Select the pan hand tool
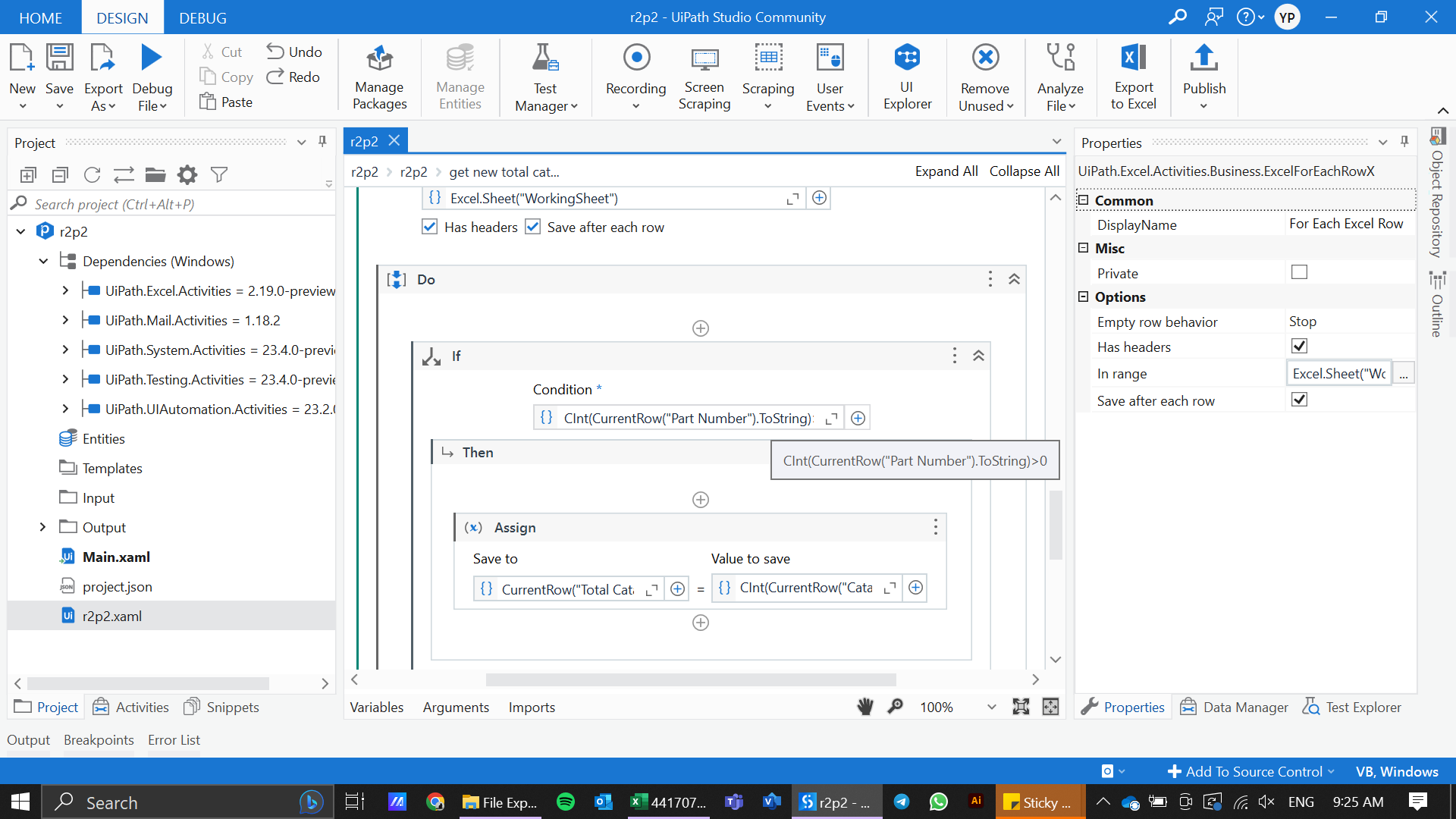Image resolution: width=1456 pixels, height=819 pixels. tap(865, 707)
